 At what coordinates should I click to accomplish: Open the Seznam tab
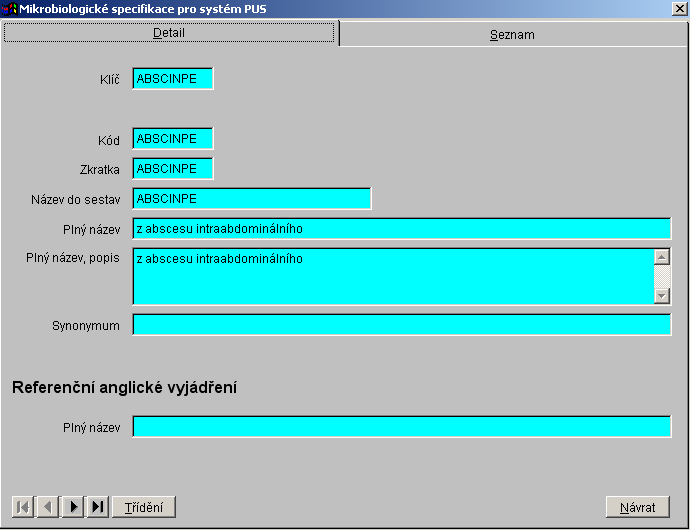[512, 34]
